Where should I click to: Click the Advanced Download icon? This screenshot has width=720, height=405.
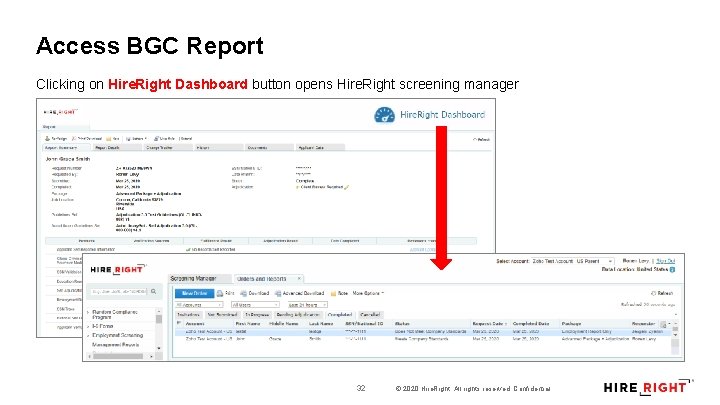point(278,293)
